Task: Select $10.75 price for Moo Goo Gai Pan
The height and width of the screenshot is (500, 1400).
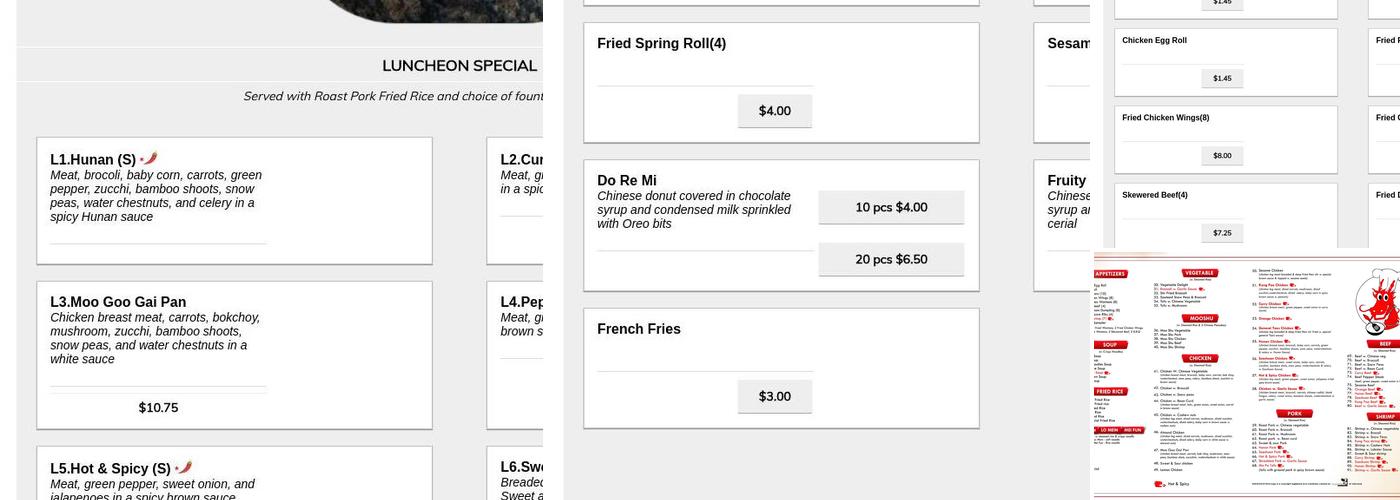Action: (x=158, y=407)
